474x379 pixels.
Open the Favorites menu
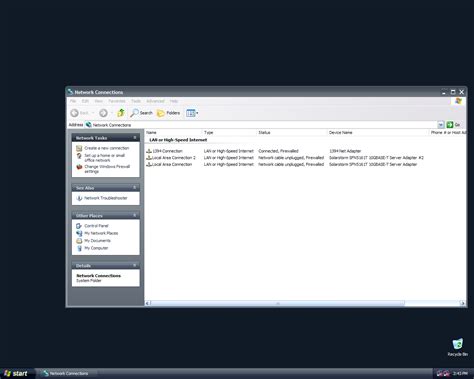tap(117, 101)
